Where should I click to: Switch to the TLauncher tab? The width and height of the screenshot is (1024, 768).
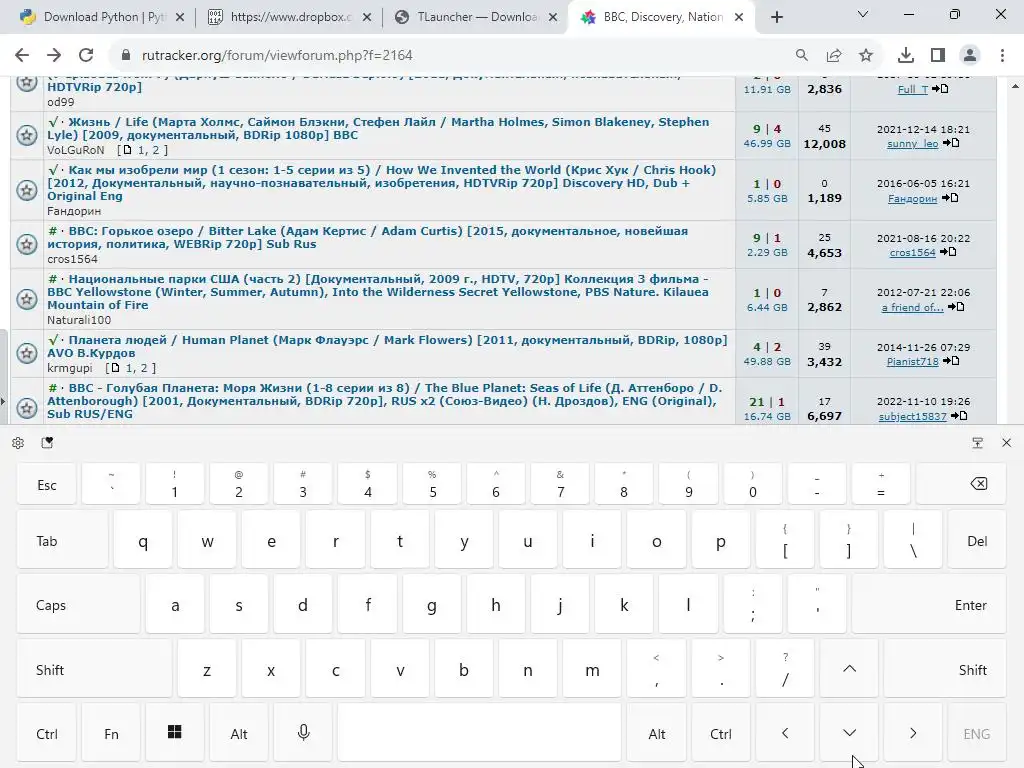477,17
